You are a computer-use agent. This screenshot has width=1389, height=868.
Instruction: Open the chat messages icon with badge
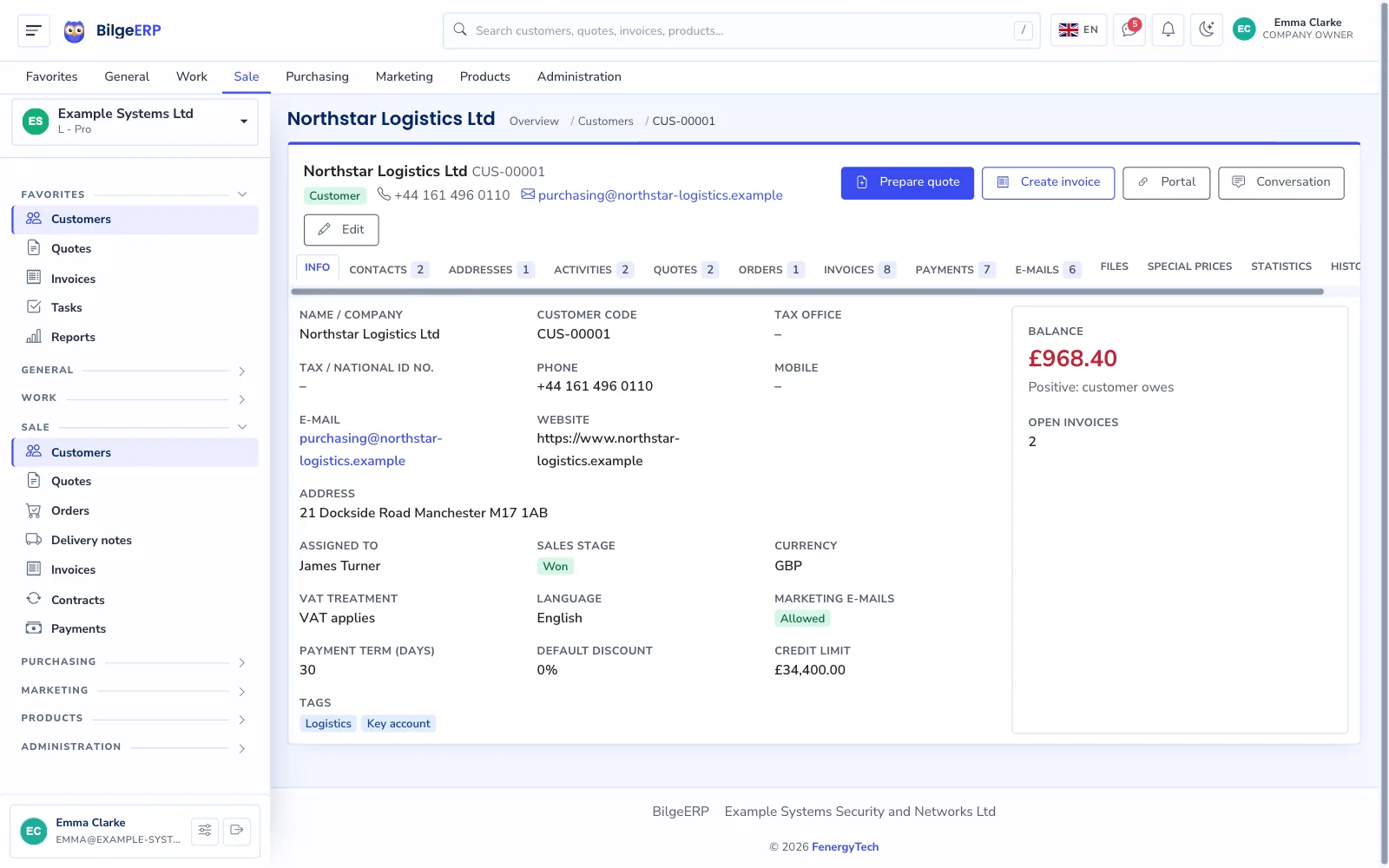pyautogui.click(x=1129, y=30)
